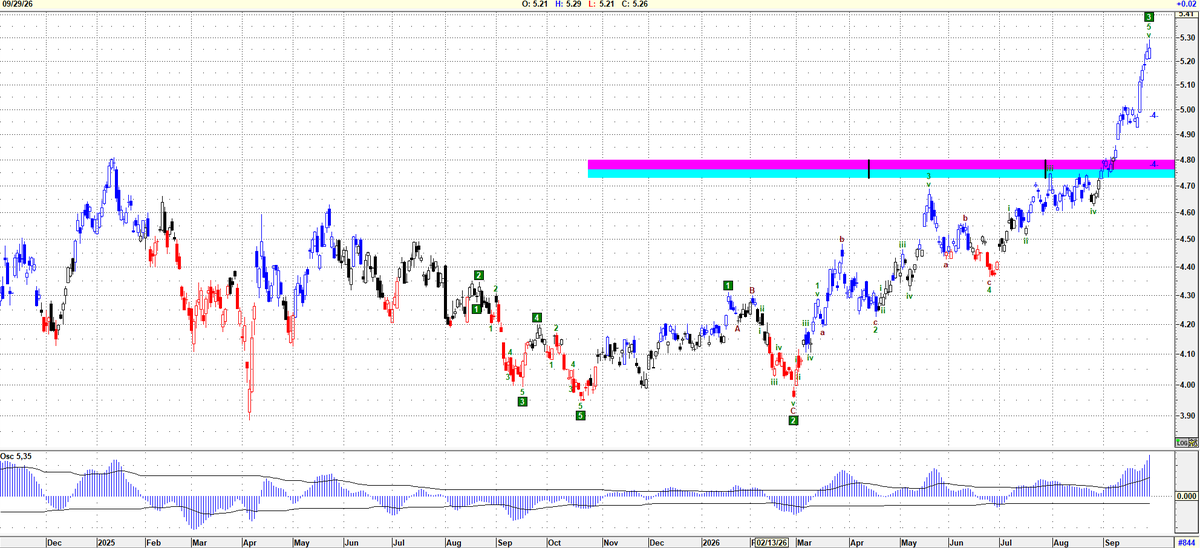The image size is (1200, 548).
Task: Select the green boxed 5 wave label
Action: (x=580, y=415)
